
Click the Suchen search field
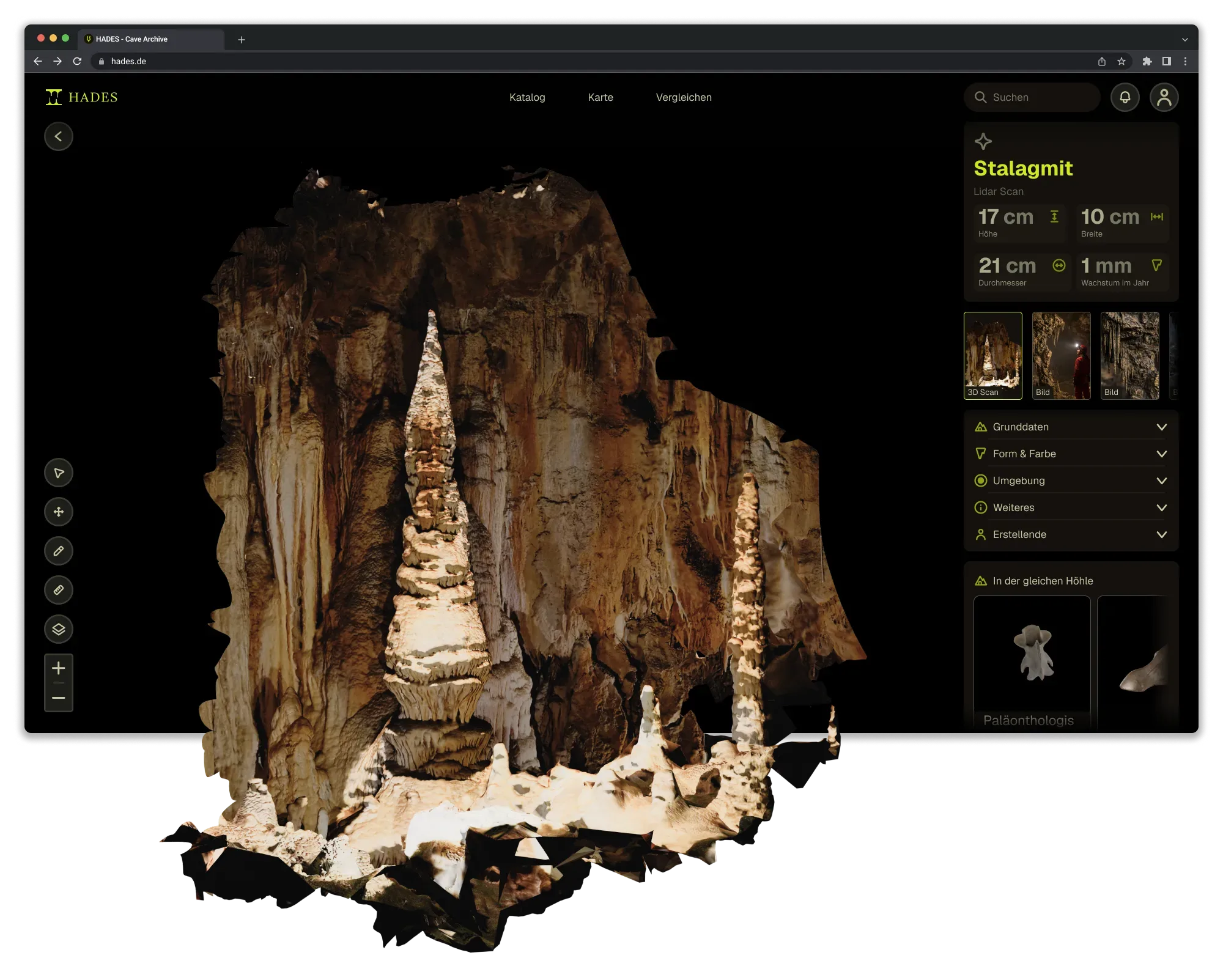pos(1032,97)
